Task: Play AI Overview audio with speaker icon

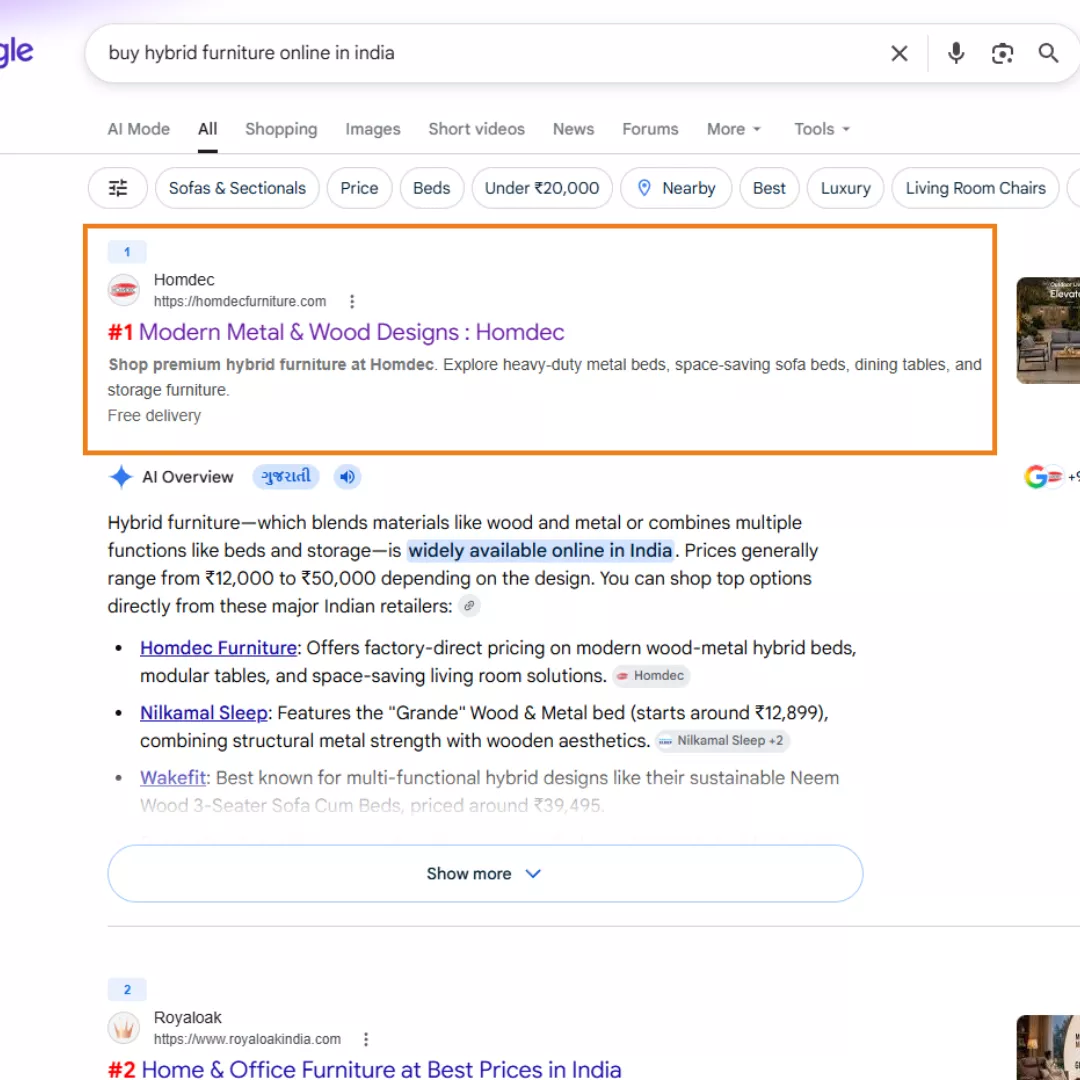Action: pos(347,477)
